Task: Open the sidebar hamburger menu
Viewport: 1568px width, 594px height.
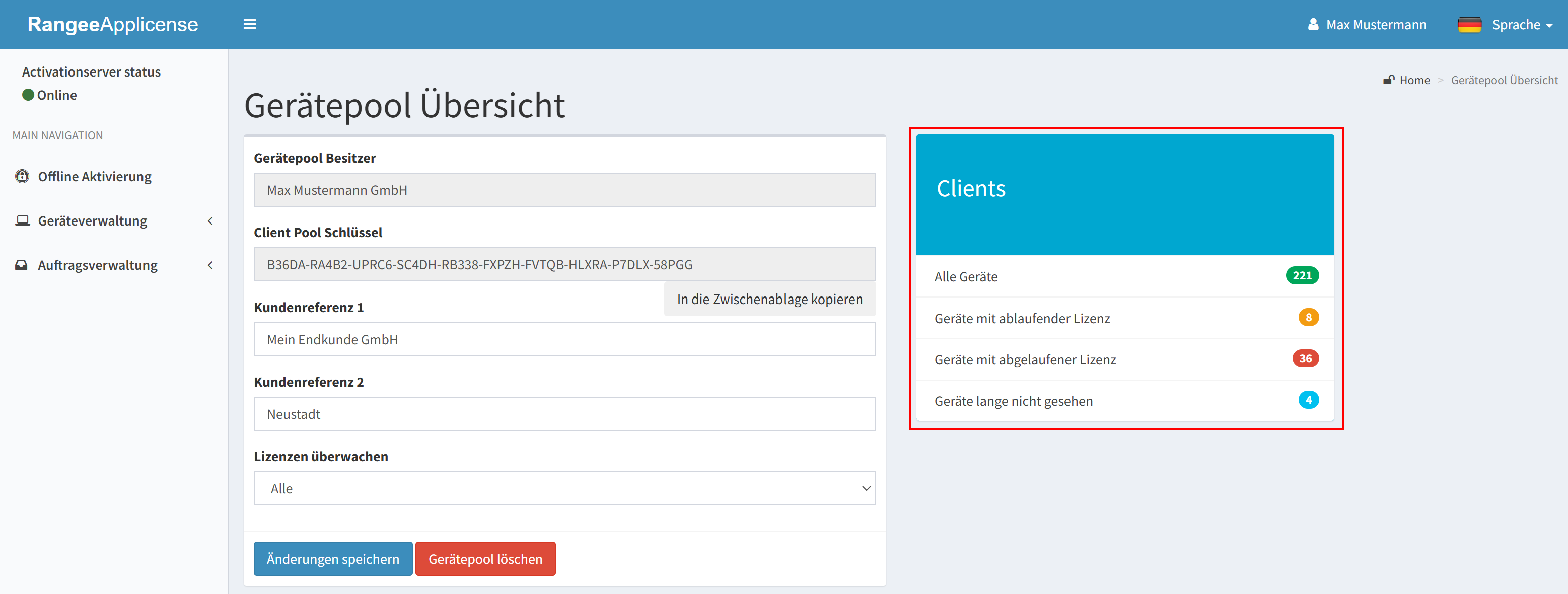Action: 250,24
